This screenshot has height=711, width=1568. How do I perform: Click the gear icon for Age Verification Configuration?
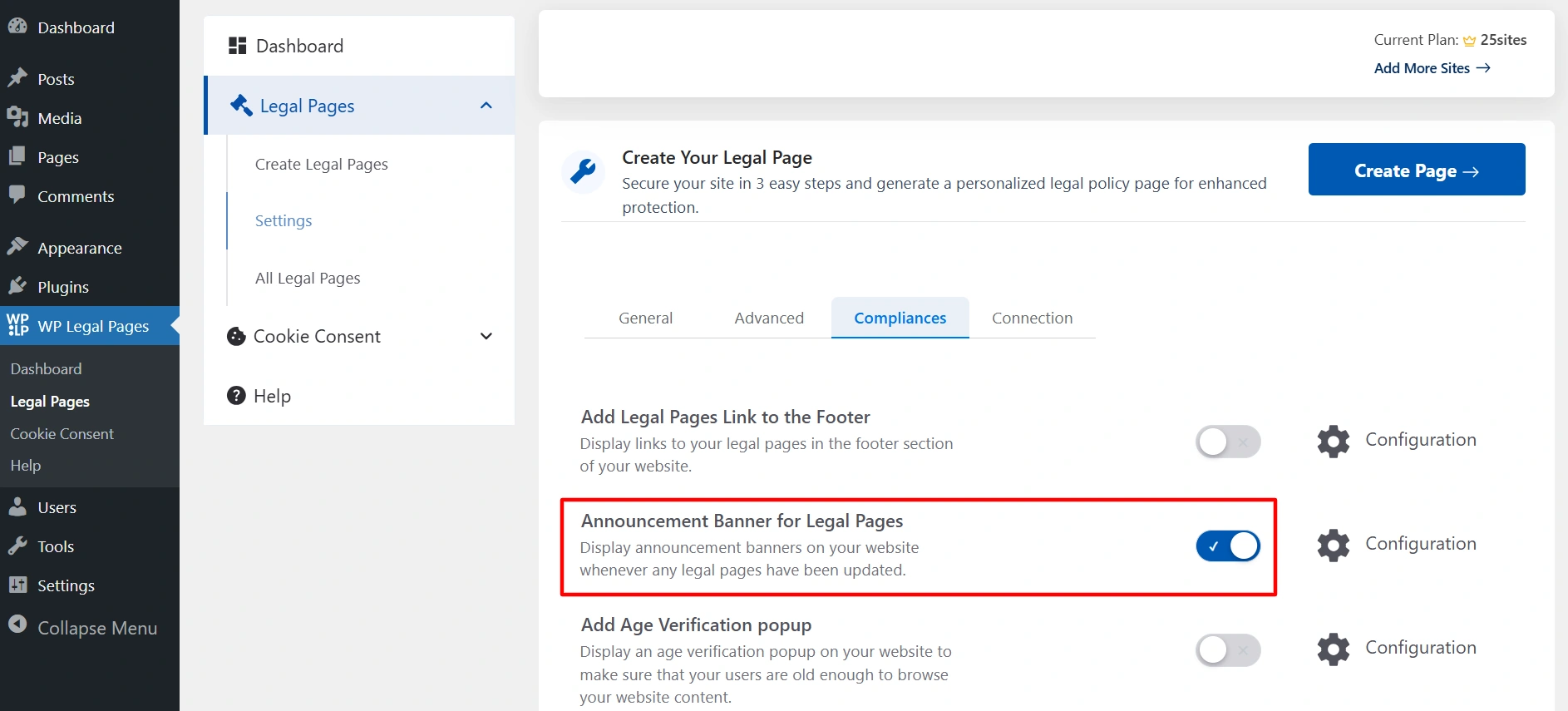(x=1334, y=649)
